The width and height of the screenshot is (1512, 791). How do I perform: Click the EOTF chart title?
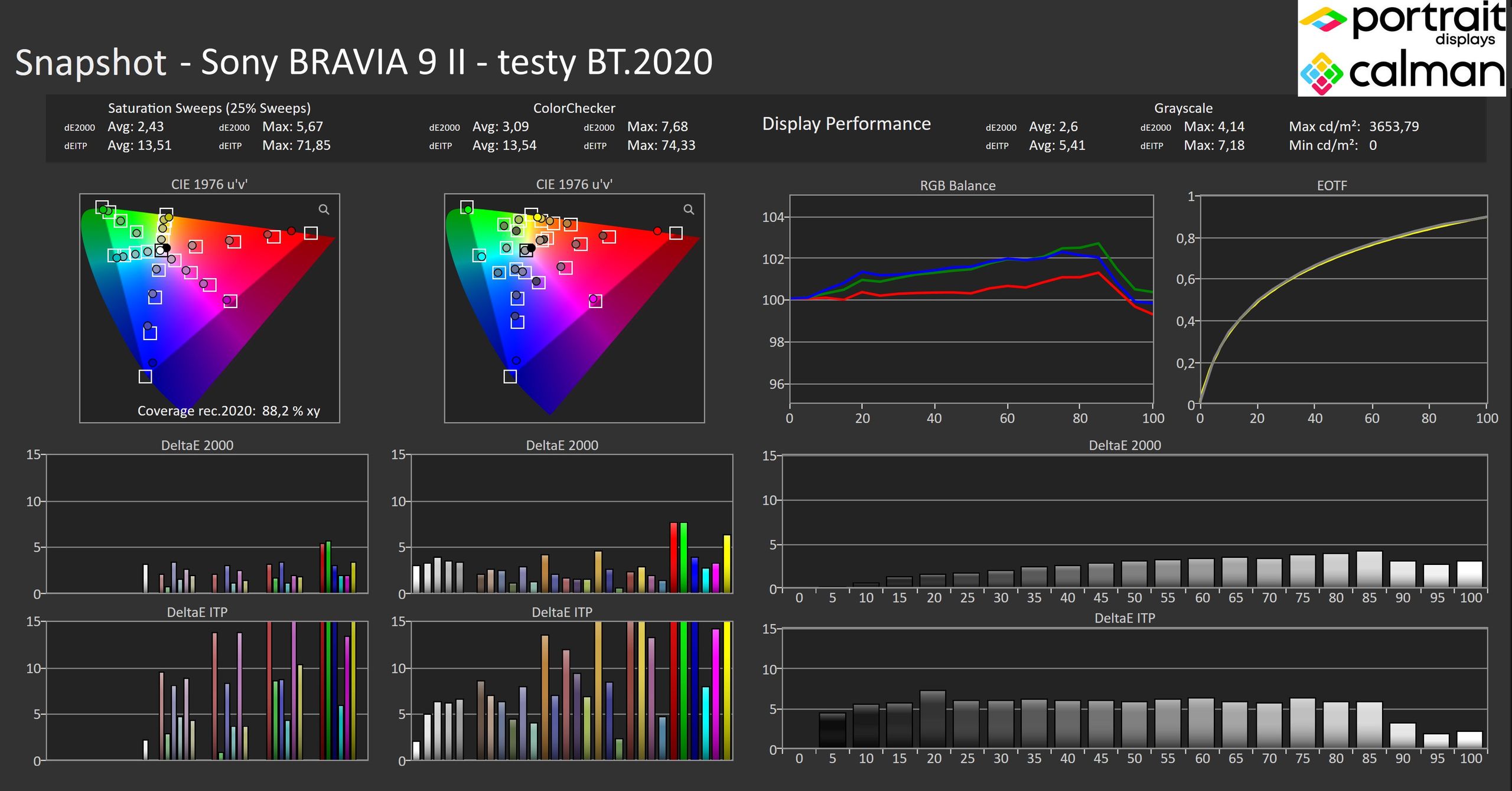click(x=1332, y=185)
